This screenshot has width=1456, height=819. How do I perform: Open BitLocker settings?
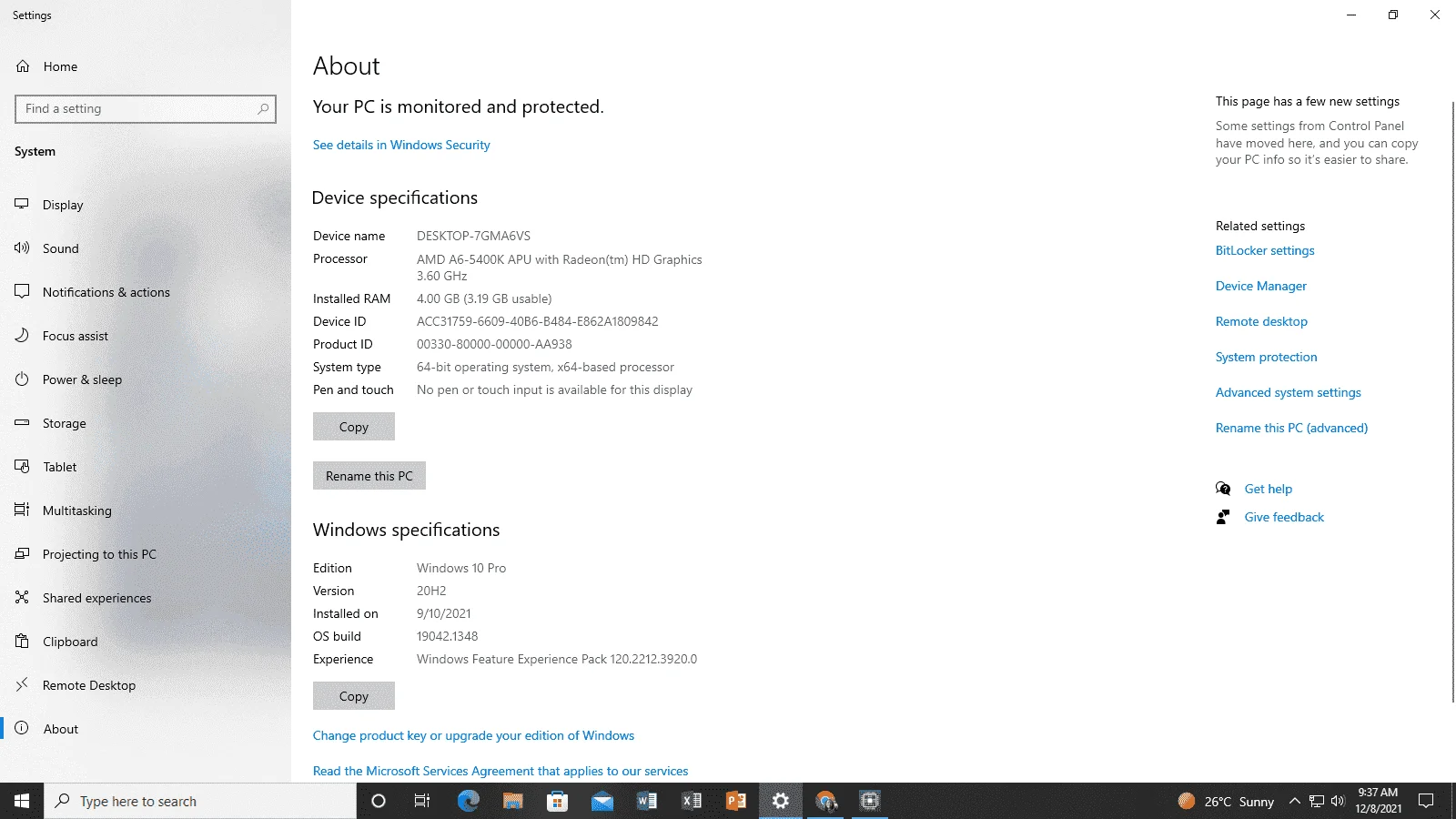pos(1265,250)
